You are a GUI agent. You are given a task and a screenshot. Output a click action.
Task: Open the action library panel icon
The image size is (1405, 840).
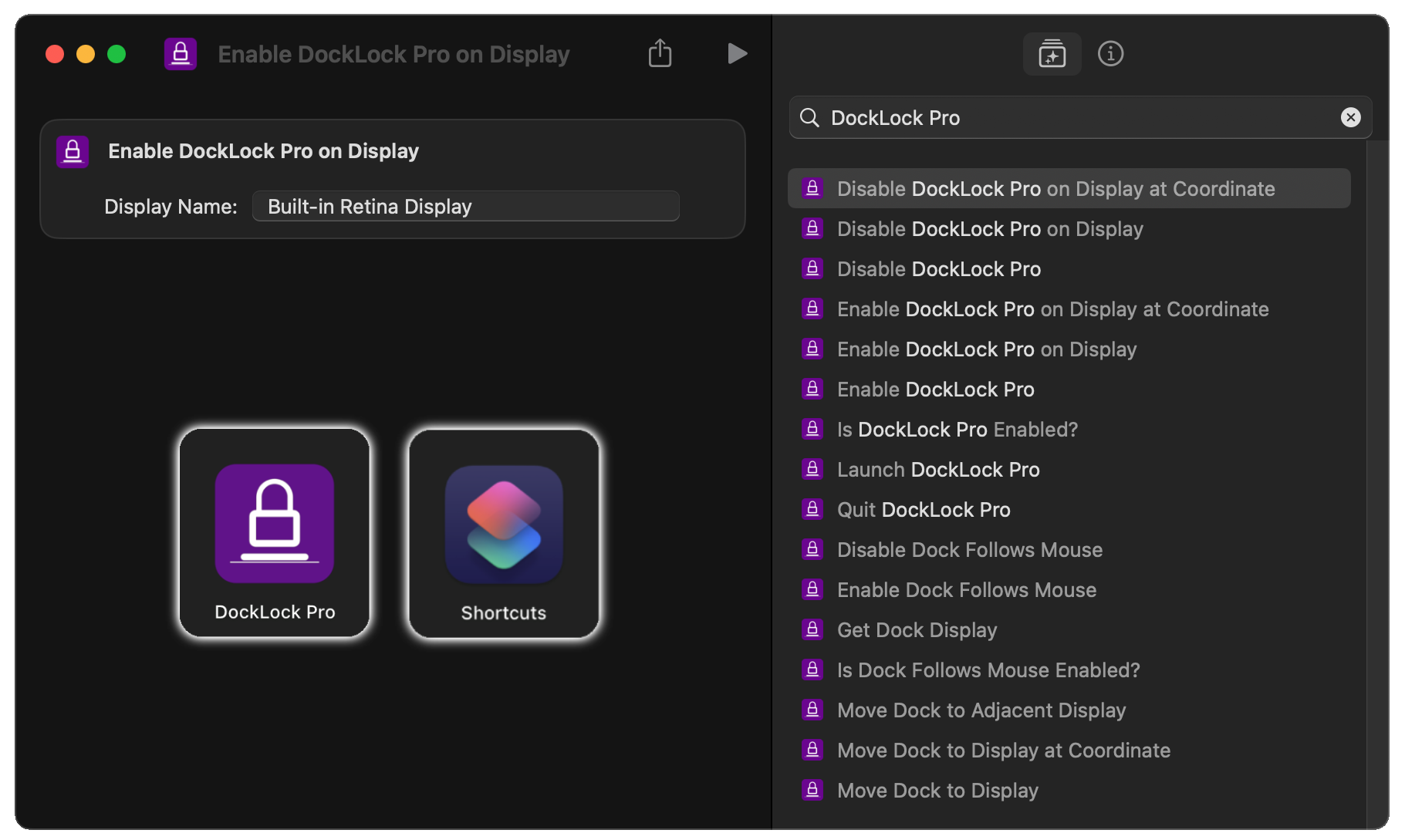click(1052, 54)
